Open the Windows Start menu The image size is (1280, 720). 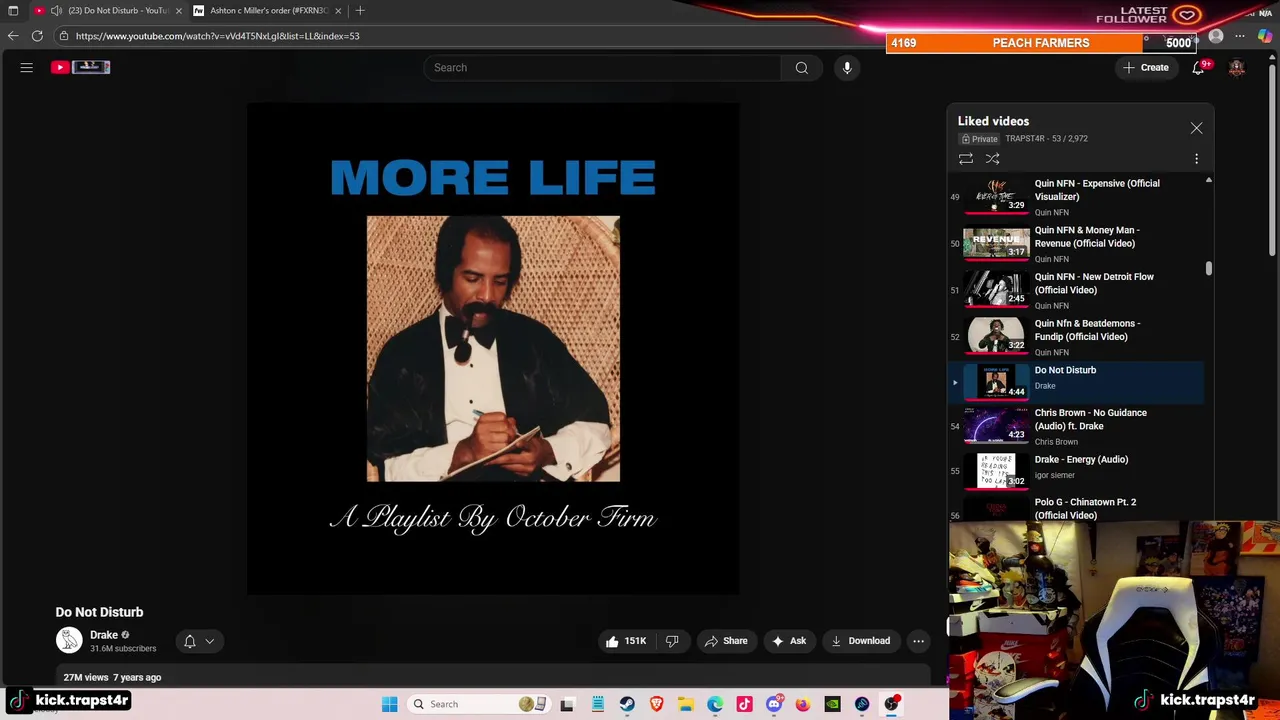point(389,704)
